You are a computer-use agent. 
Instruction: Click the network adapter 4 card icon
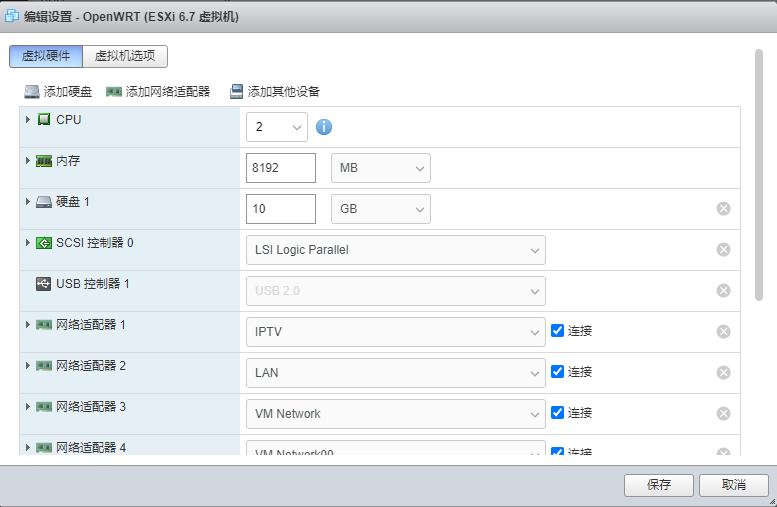tap(44, 448)
